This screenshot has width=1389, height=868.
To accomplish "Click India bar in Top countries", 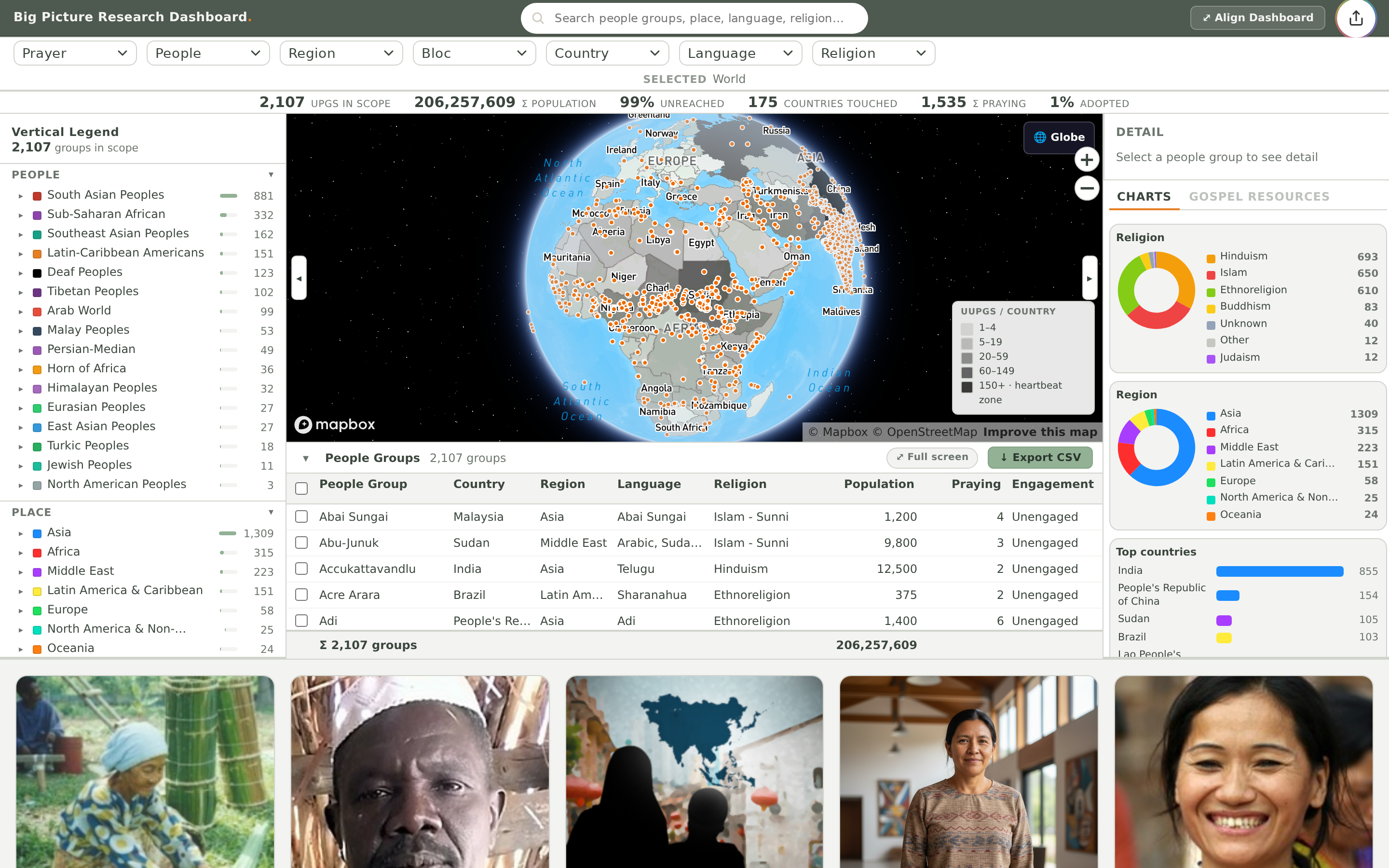I will tap(1280, 571).
